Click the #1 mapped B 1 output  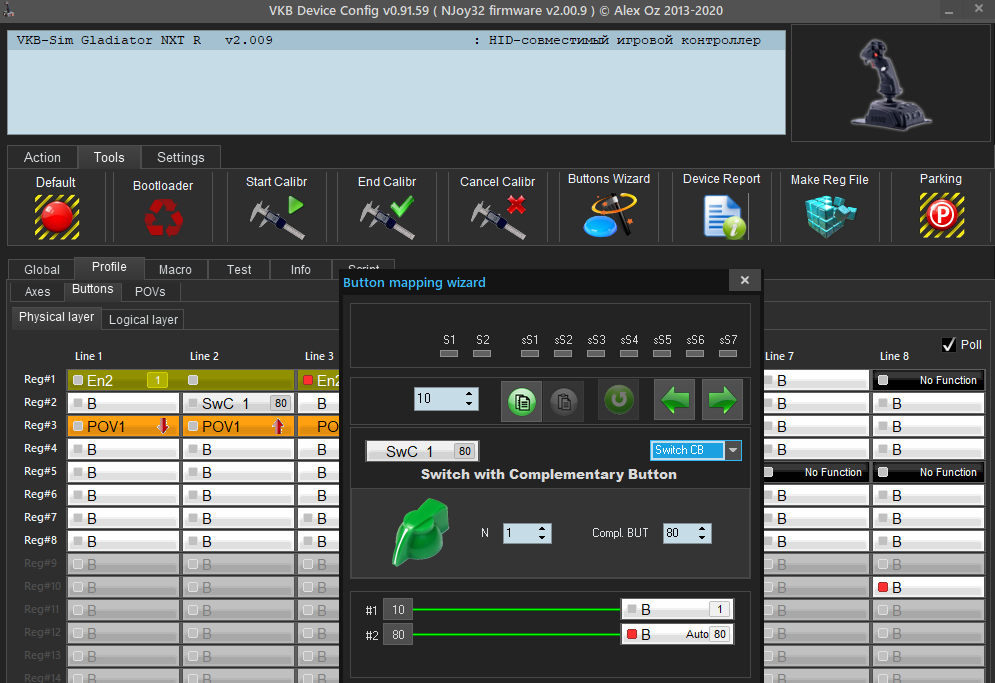(x=677, y=609)
